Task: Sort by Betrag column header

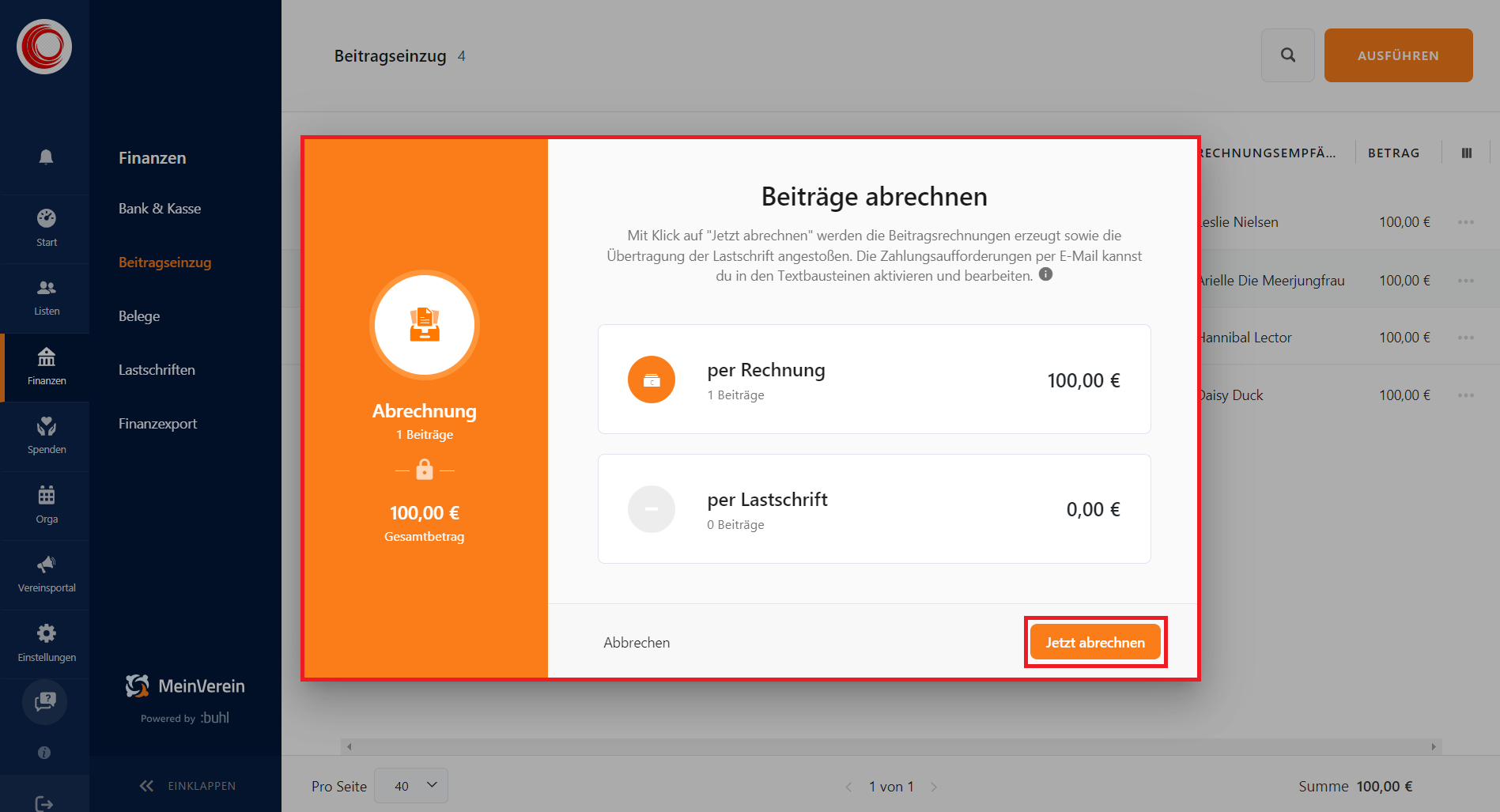Action: click(x=1394, y=153)
